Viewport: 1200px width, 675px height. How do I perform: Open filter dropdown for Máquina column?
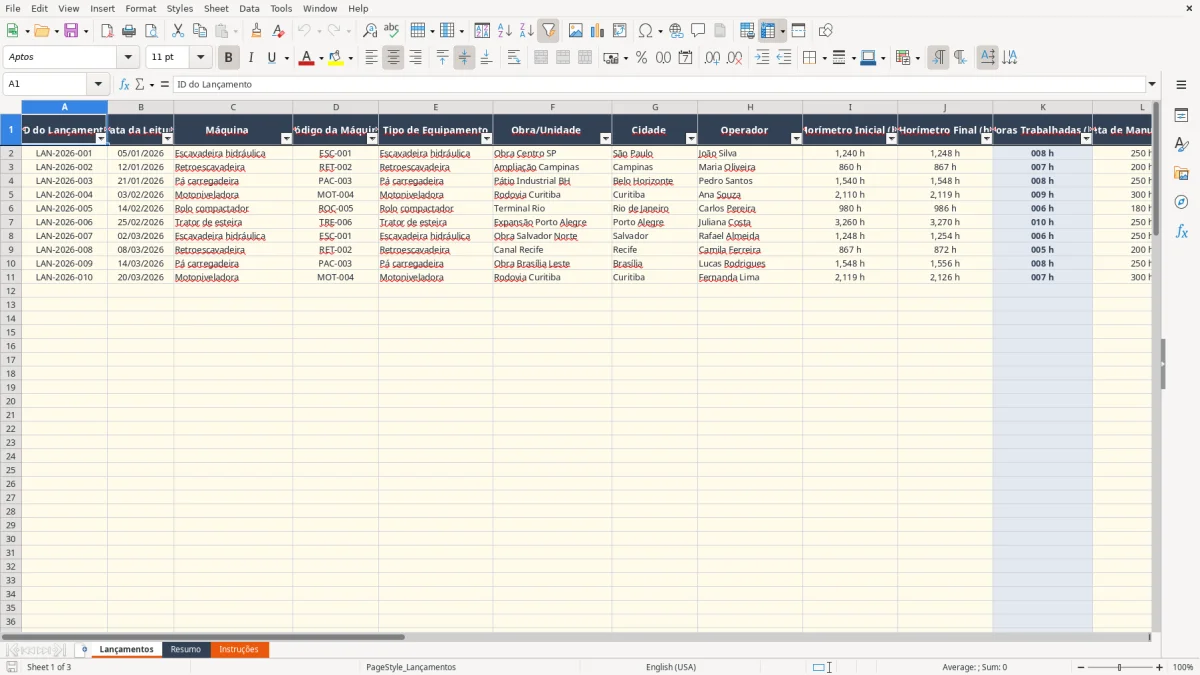pos(286,139)
